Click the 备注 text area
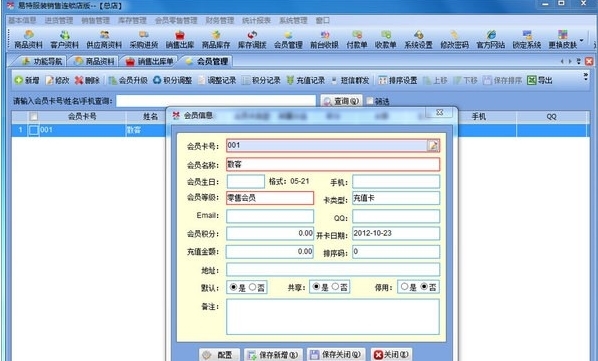598x361 pixels. pyautogui.click(x=333, y=317)
